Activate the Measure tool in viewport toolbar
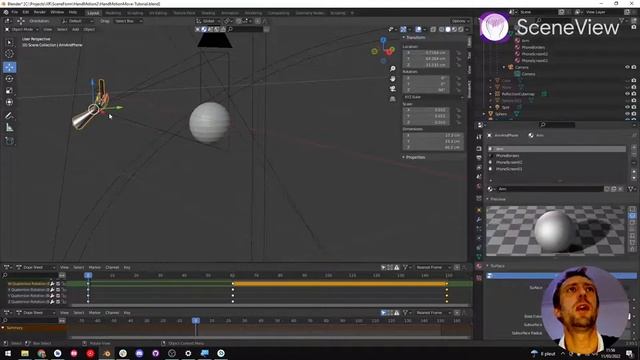The image size is (640, 360). [x=9, y=128]
